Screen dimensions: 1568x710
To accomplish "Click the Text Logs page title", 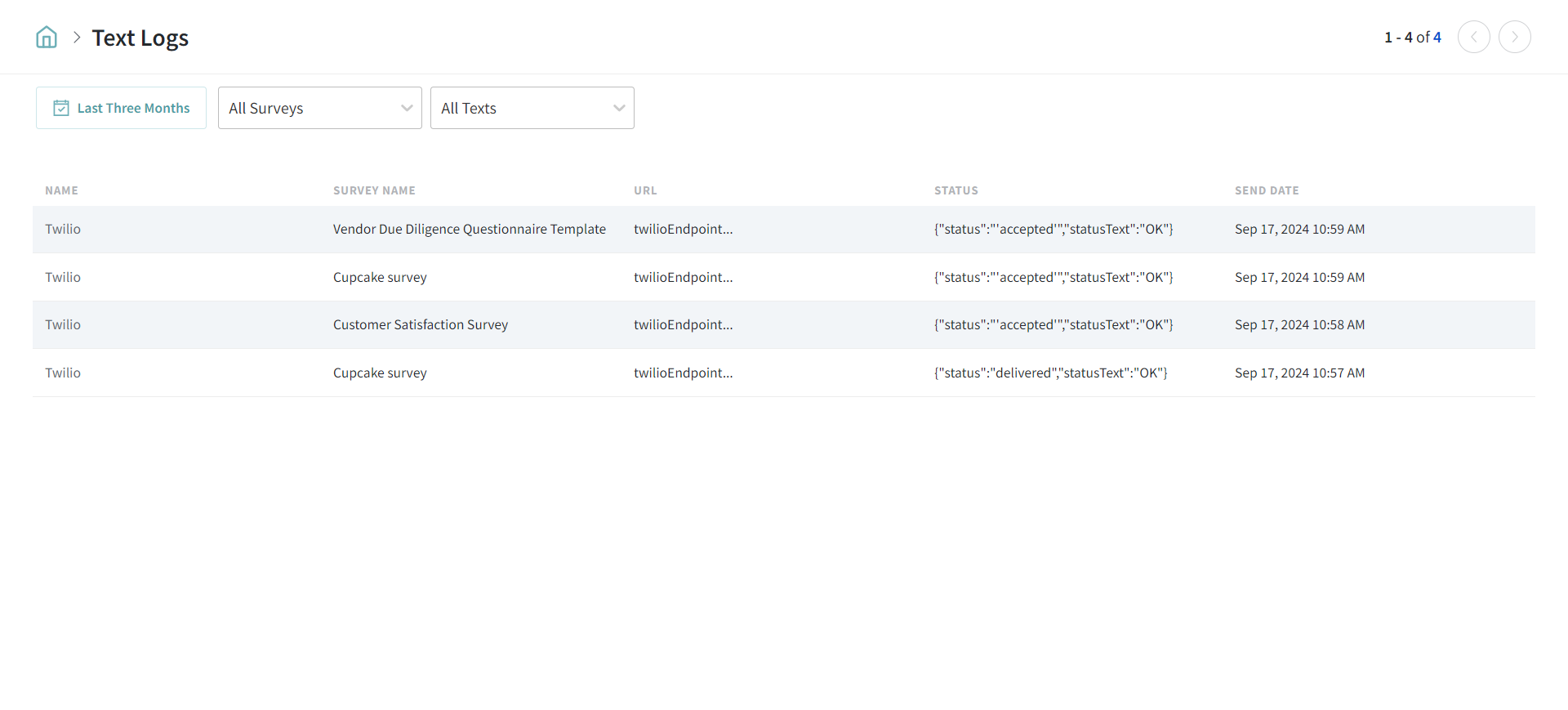I will 140,38.
